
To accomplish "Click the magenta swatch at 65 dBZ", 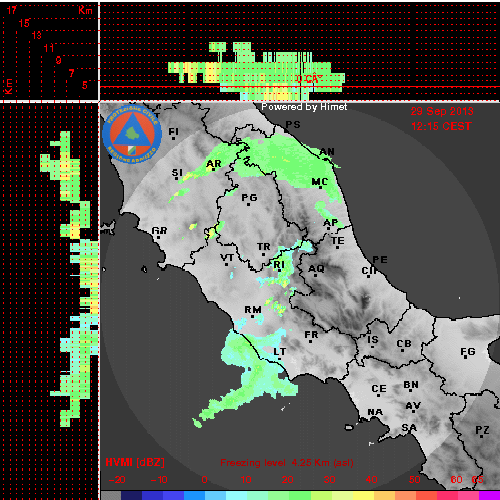I will point(489,495).
